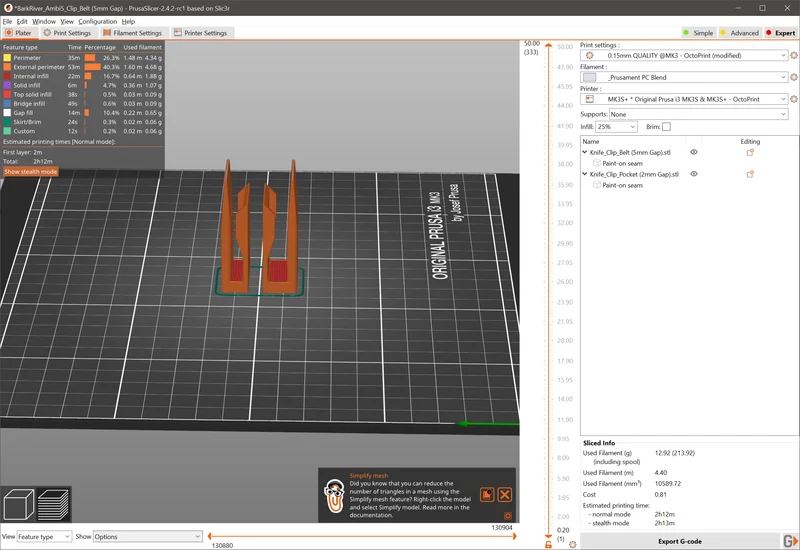Open the Window menu

(44, 21)
